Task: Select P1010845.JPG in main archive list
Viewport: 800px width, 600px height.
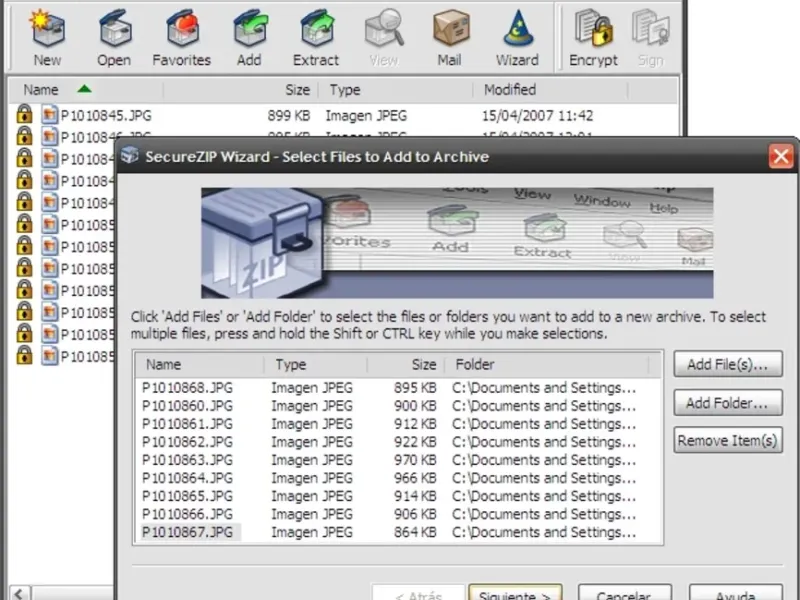Action: point(106,116)
